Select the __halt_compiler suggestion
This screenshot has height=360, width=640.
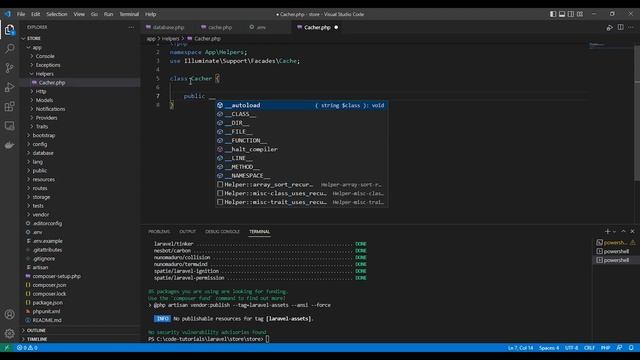302,149
